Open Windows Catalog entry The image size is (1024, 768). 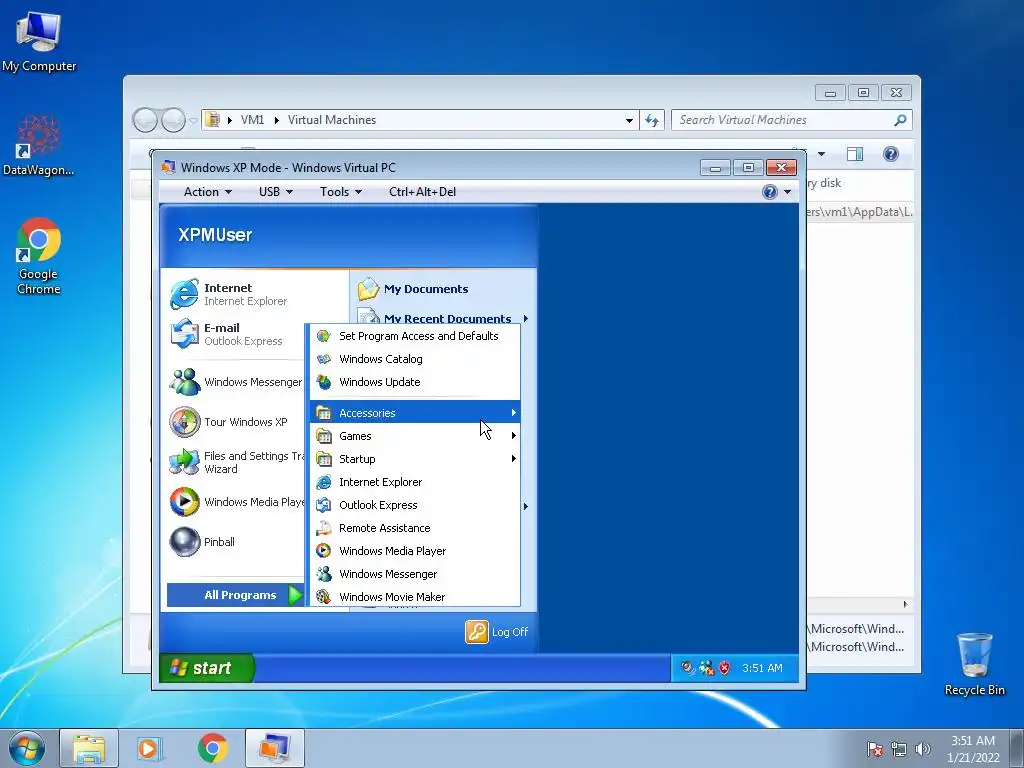point(415,359)
